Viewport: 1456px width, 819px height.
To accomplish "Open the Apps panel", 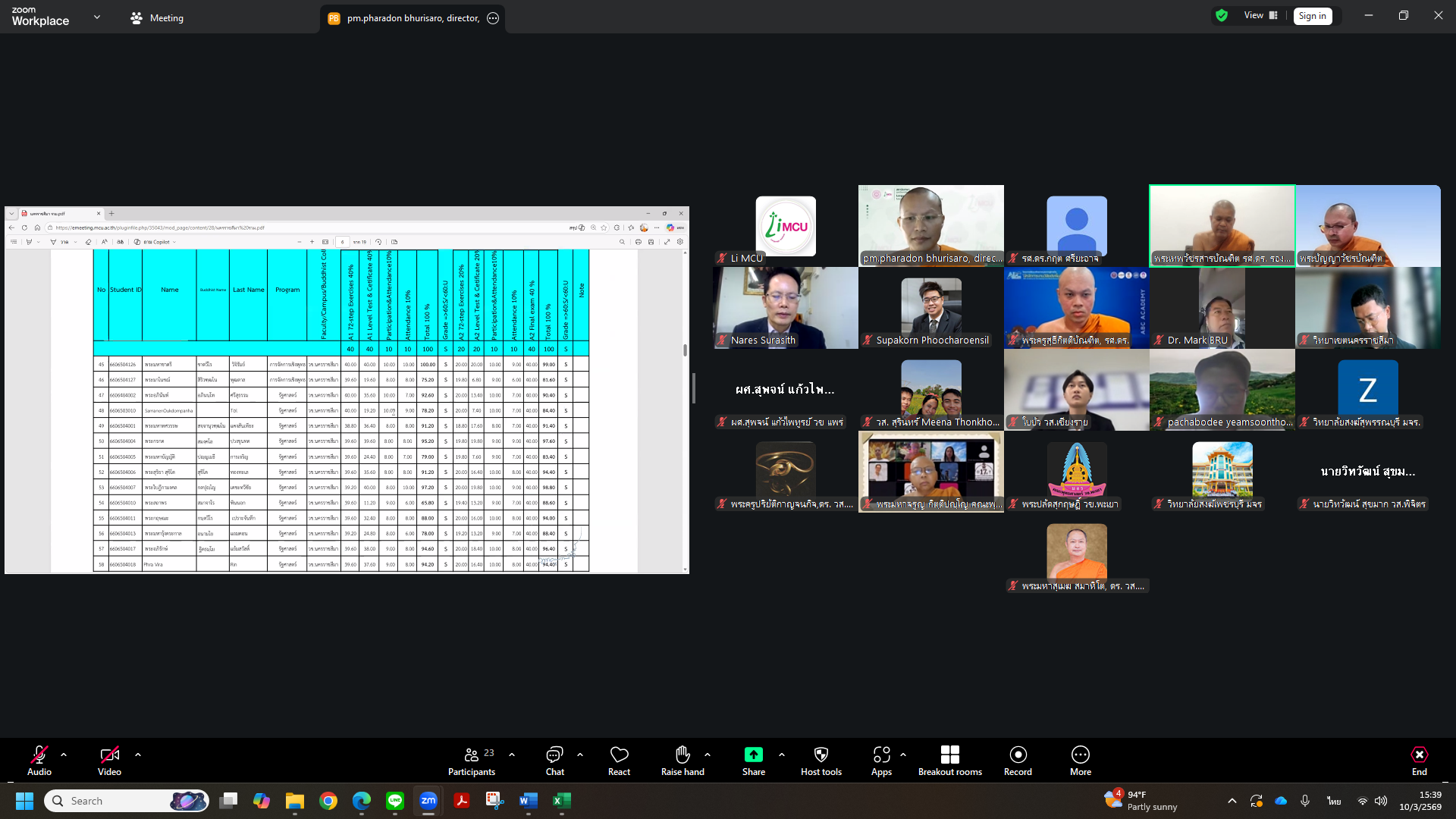I will 881,761.
